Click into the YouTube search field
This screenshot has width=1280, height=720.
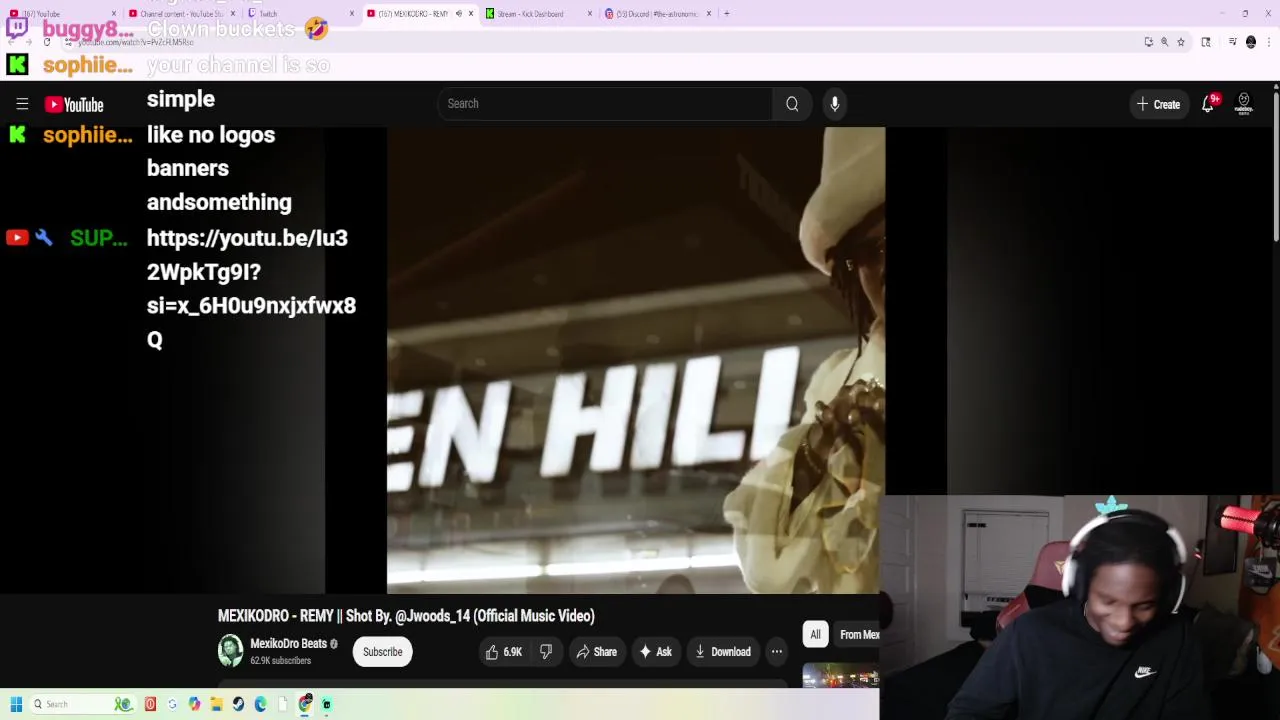(x=605, y=104)
